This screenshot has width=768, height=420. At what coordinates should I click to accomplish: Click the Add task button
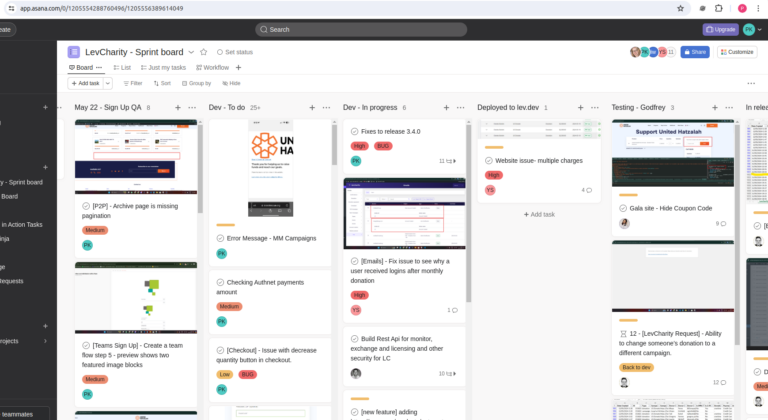tap(85, 83)
